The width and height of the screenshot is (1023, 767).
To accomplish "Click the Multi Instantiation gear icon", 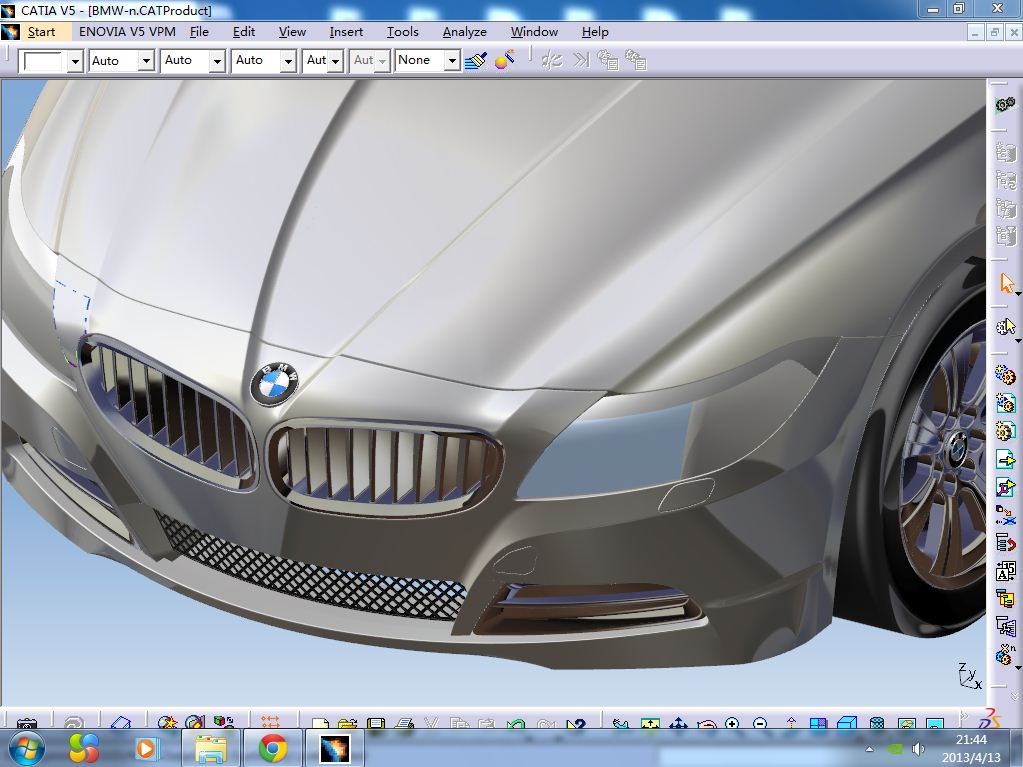I will (x=1005, y=654).
